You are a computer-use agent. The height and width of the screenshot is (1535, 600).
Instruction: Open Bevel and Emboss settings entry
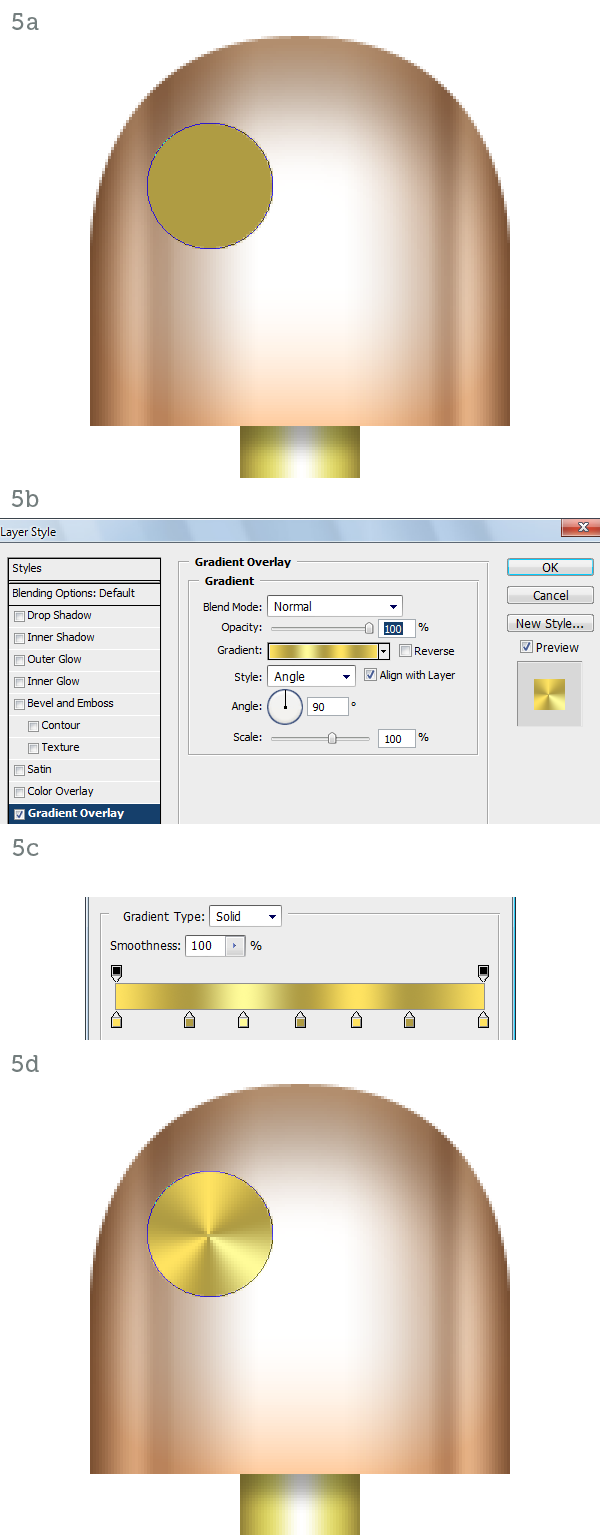(84, 704)
